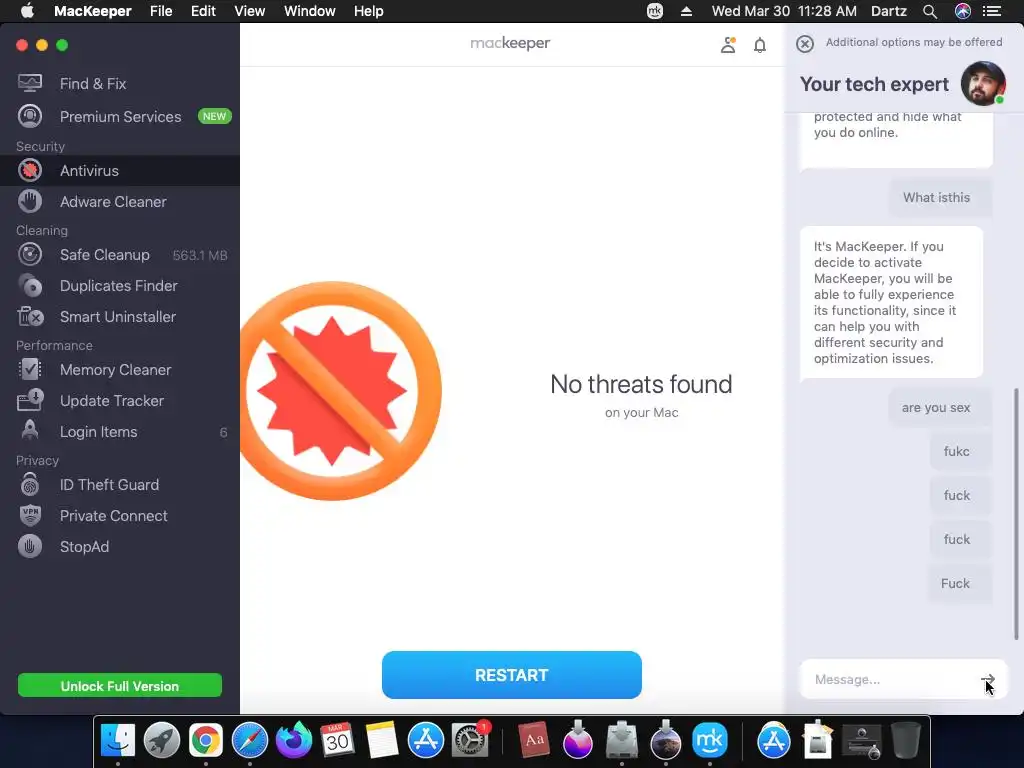Open System Preferences in the Dock
Viewport: 1024px width, 768px height.
[470, 741]
